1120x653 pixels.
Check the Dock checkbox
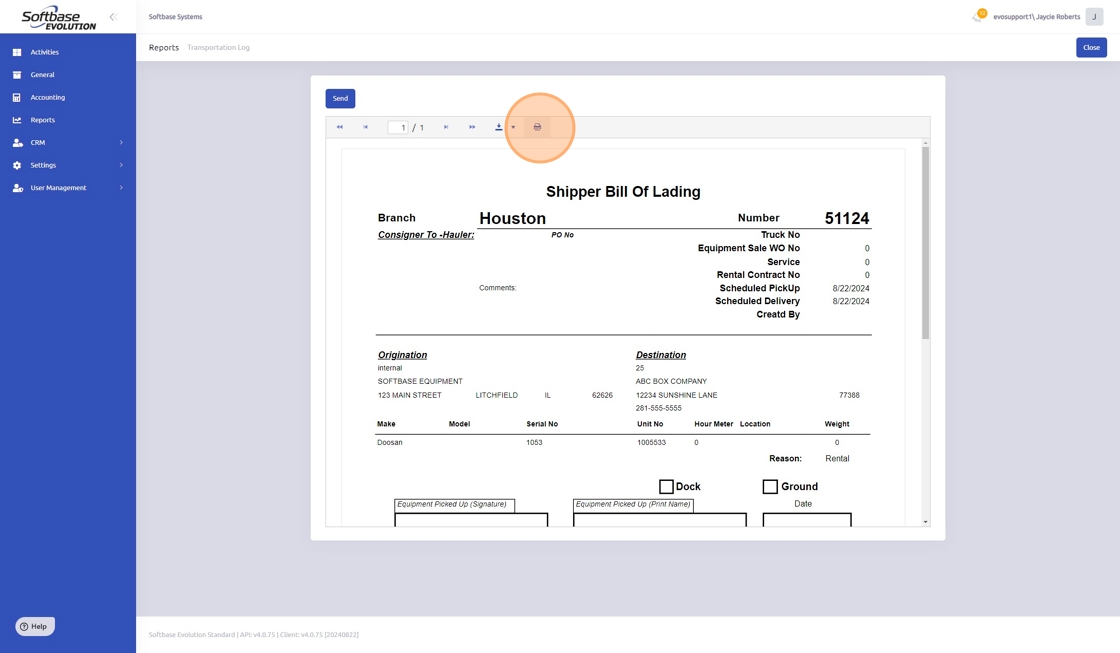point(666,487)
